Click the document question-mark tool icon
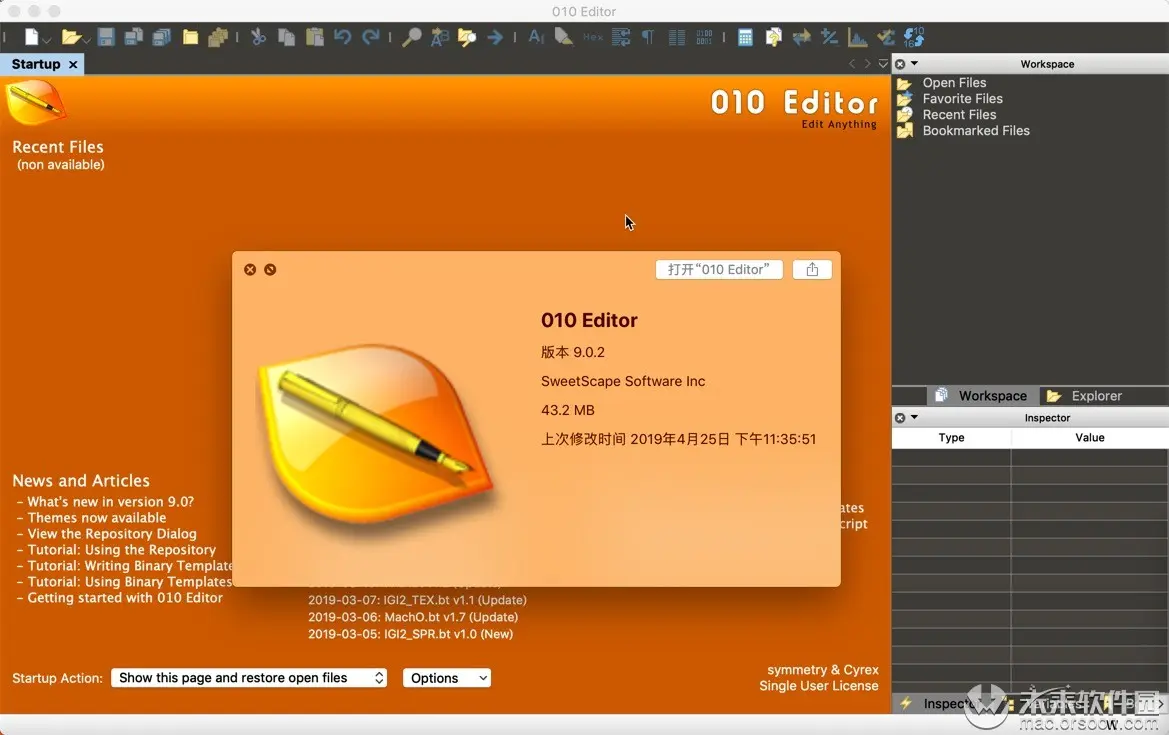The height and width of the screenshot is (735, 1169). (x=773, y=37)
